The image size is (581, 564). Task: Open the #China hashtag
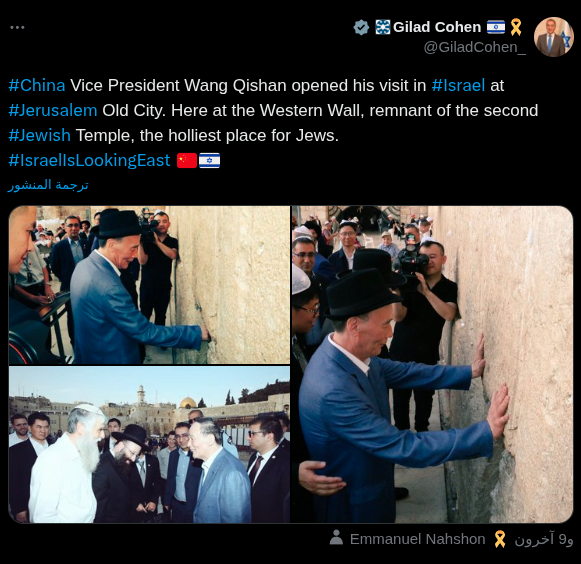tap(37, 85)
